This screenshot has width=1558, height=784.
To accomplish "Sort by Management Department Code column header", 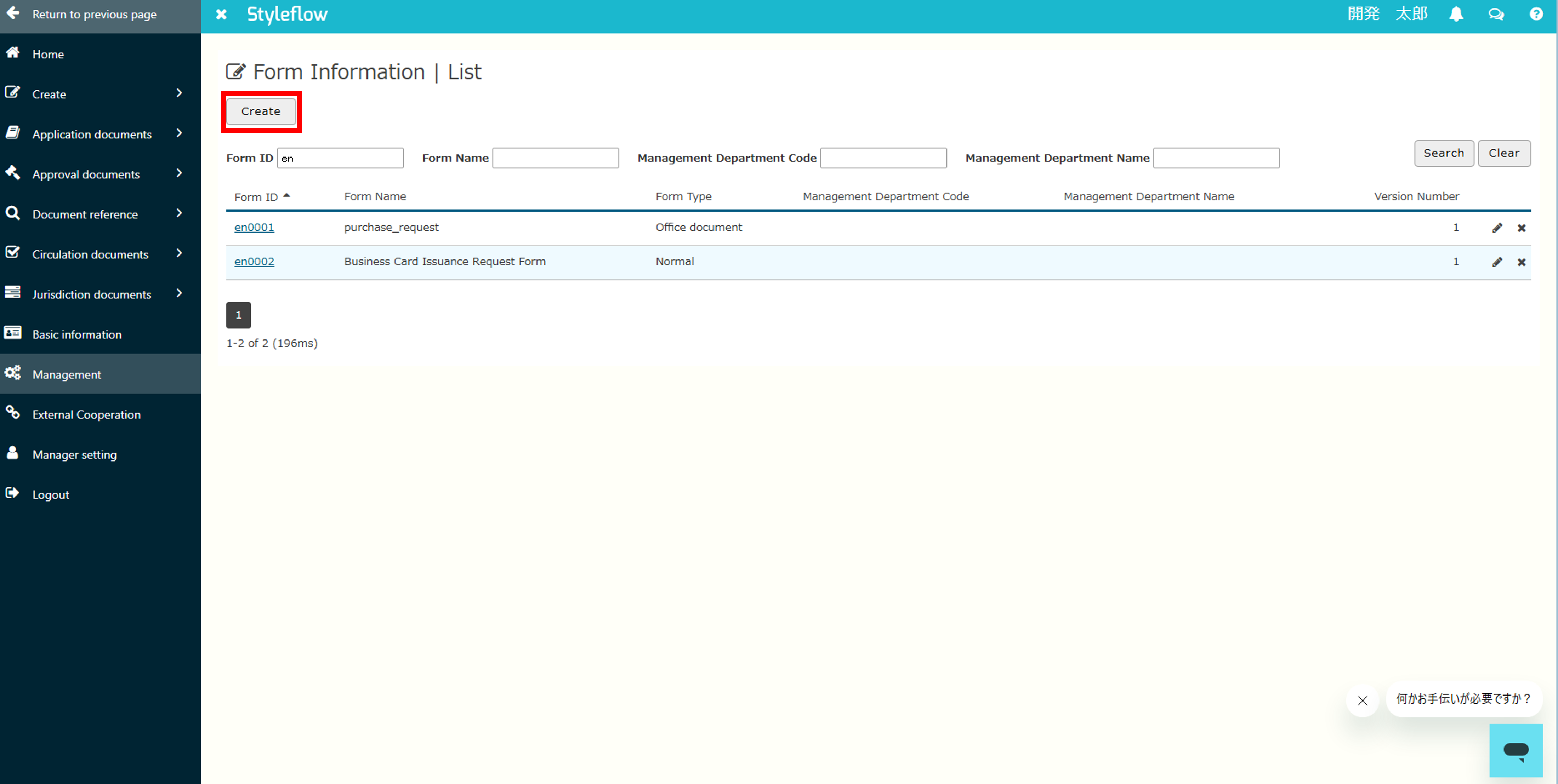I will 886,196.
